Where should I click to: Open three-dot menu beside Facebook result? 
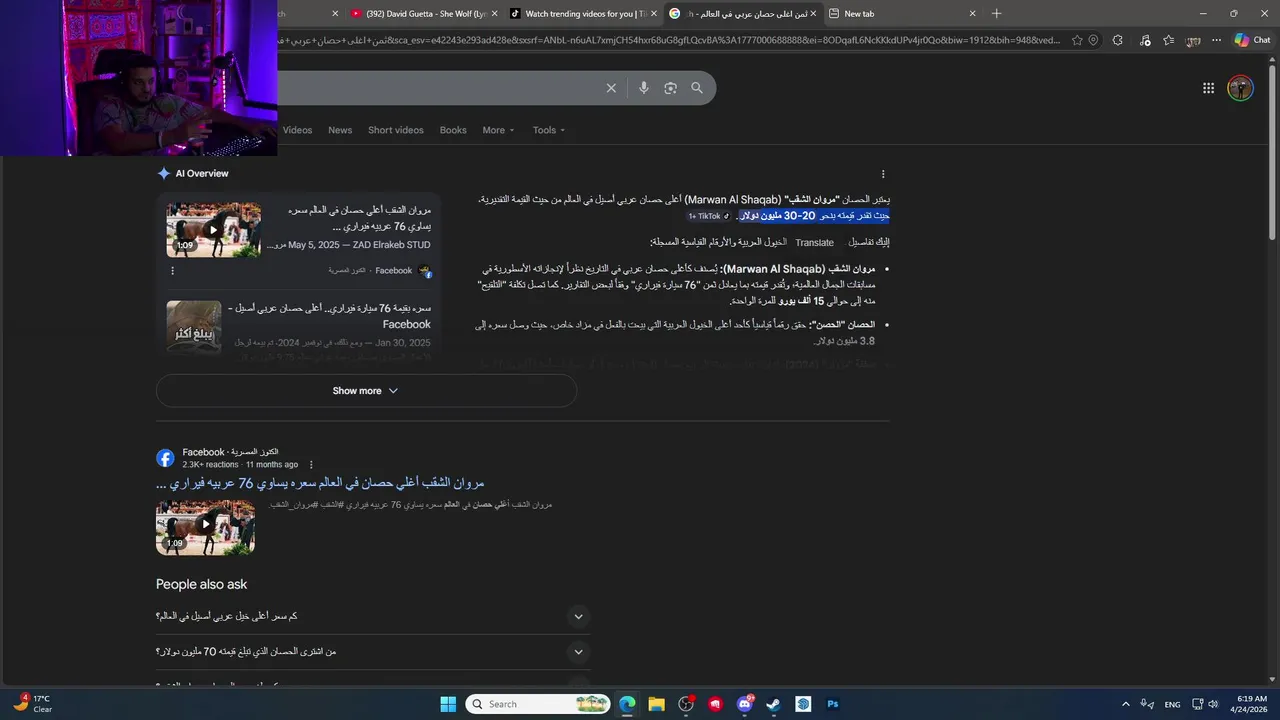click(311, 464)
